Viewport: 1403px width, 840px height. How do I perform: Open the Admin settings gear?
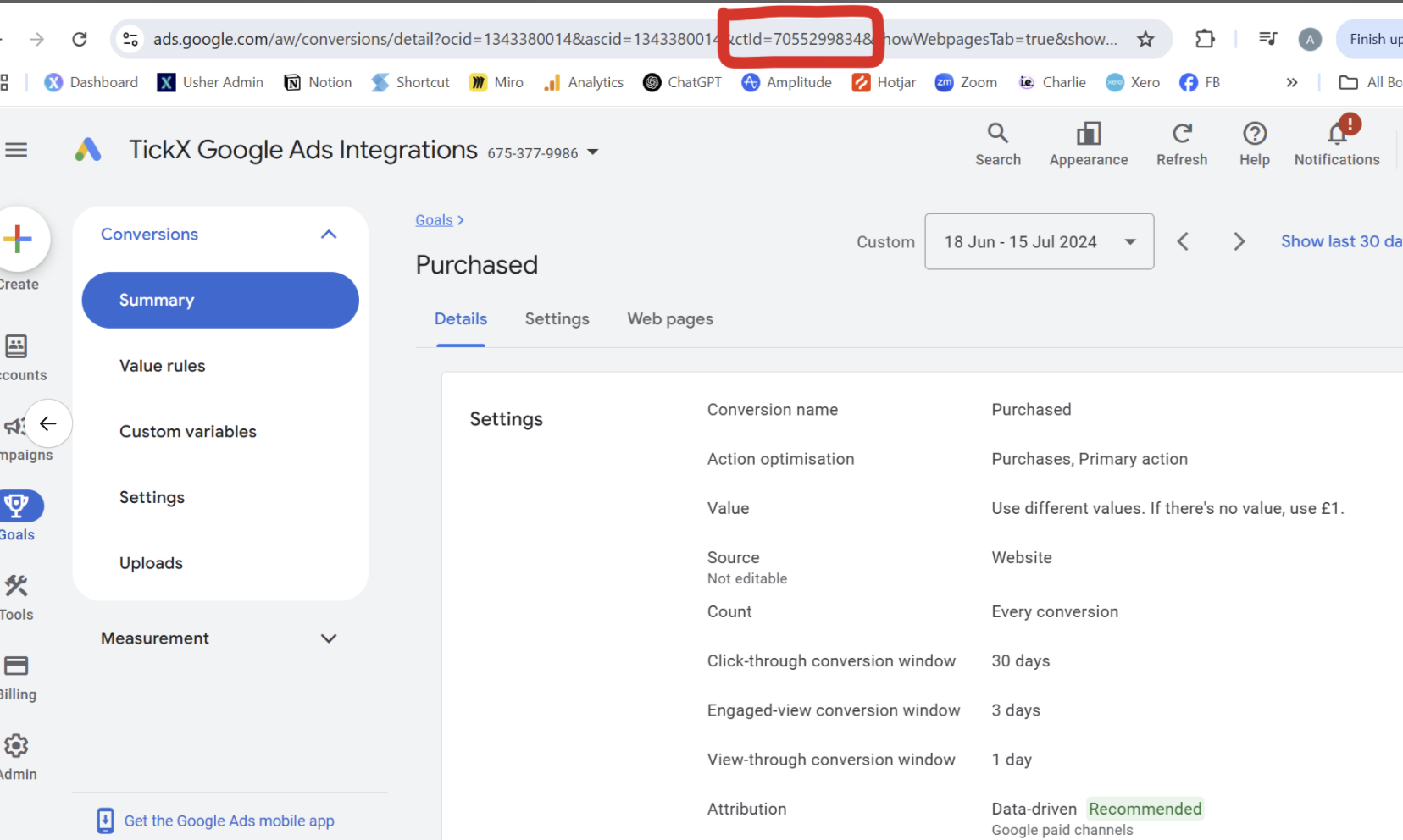coord(17,753)
